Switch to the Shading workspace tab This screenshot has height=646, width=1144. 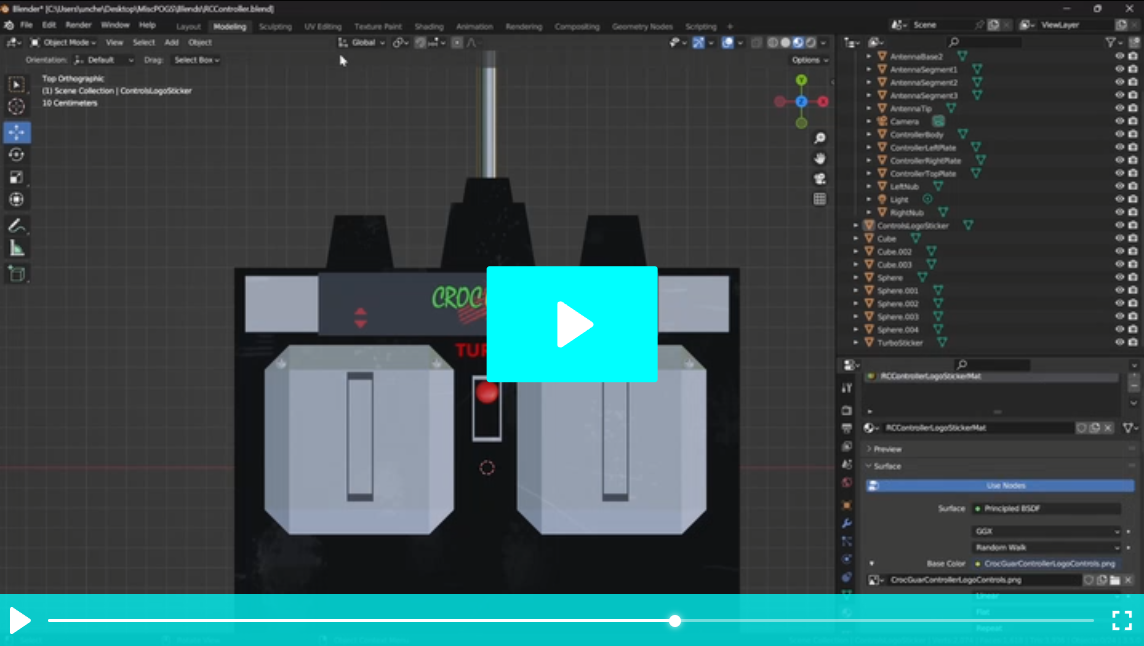pos(428,27)
